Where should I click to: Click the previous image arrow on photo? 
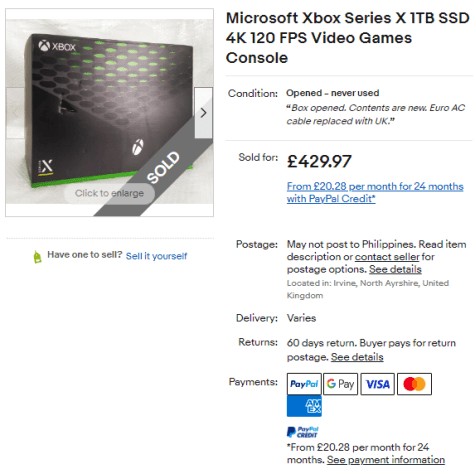pos(15,113)
